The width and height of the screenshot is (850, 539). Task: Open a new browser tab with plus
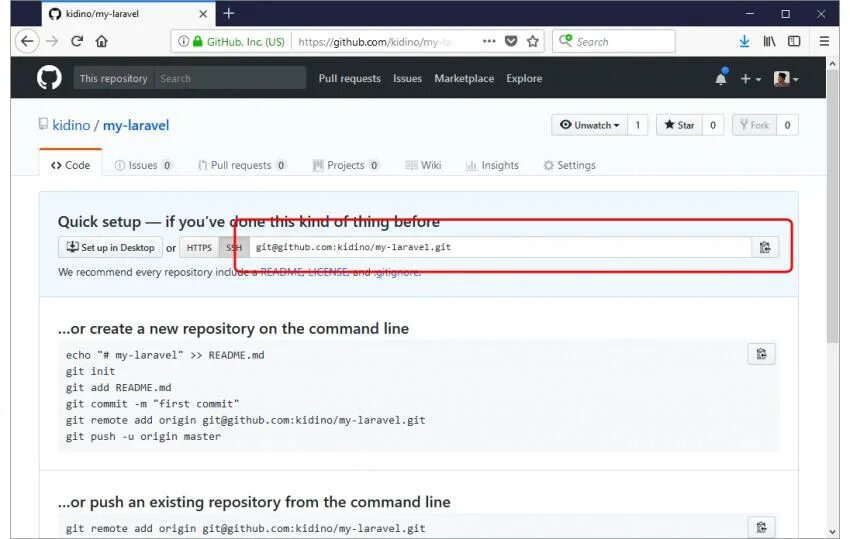(229, 13)
